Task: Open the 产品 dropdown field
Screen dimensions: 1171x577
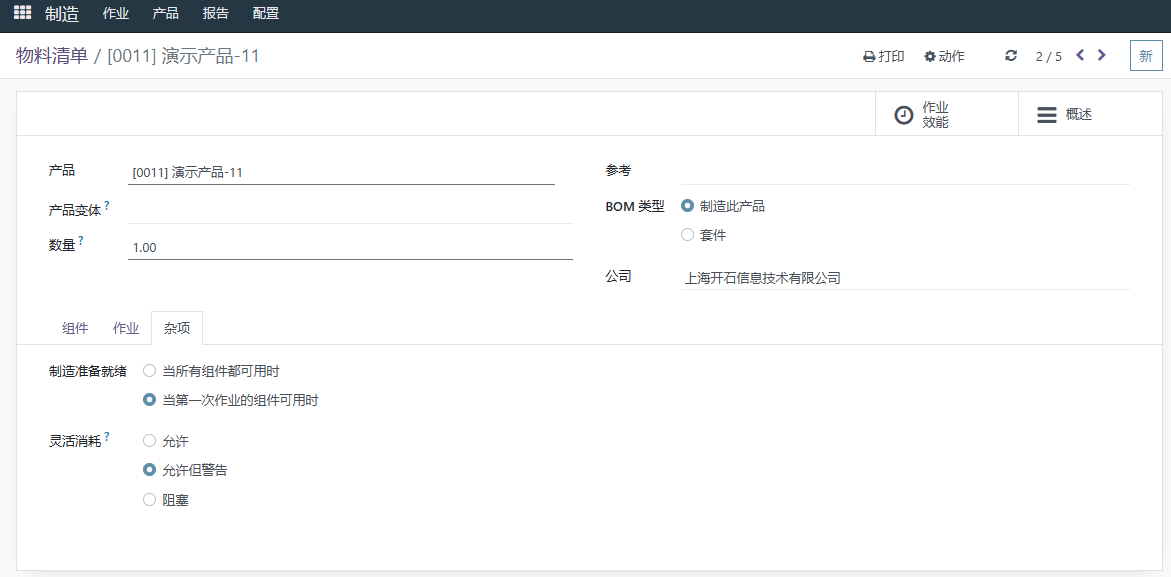Action: (341, 173)
